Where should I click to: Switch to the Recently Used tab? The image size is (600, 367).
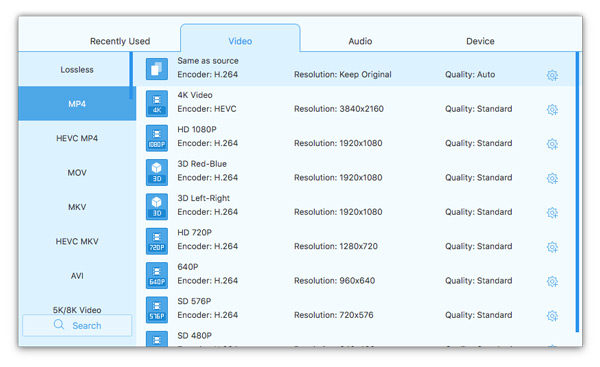point(120,41)
